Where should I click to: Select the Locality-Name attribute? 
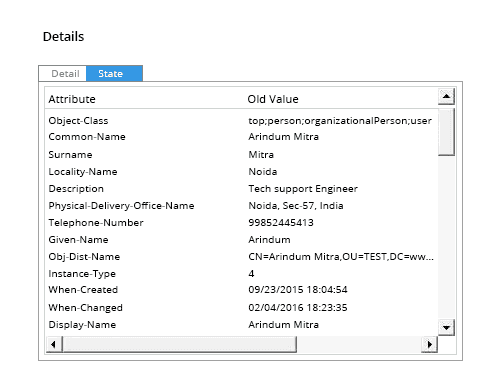coord(83,172)
